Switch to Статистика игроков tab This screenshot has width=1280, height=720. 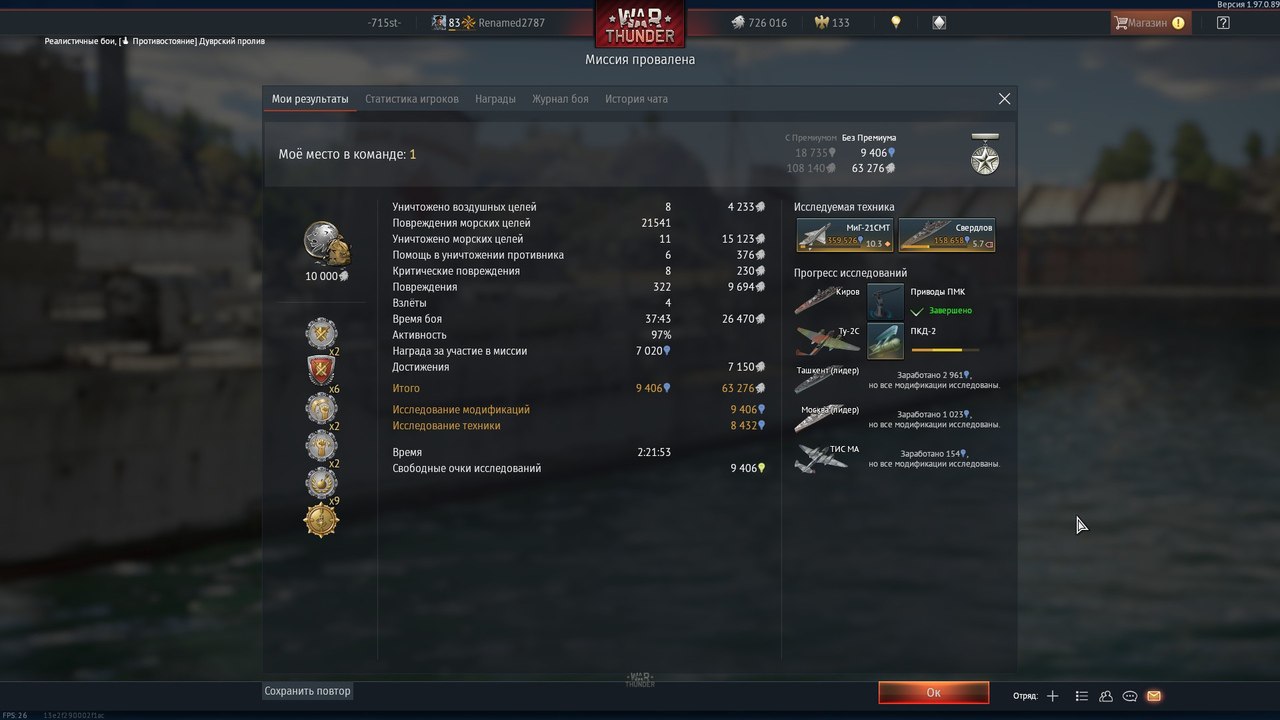point(412,99)
